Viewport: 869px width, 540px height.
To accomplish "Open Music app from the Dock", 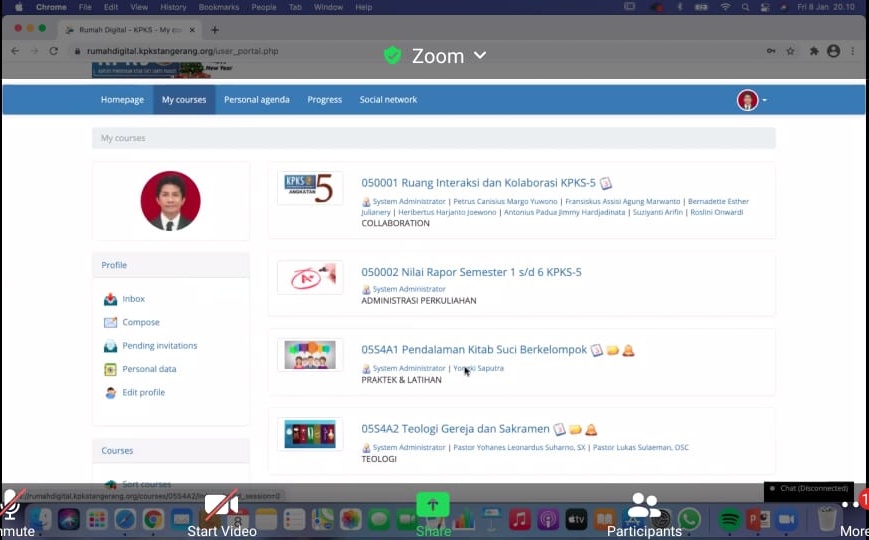I will click(x=519, y=520).
